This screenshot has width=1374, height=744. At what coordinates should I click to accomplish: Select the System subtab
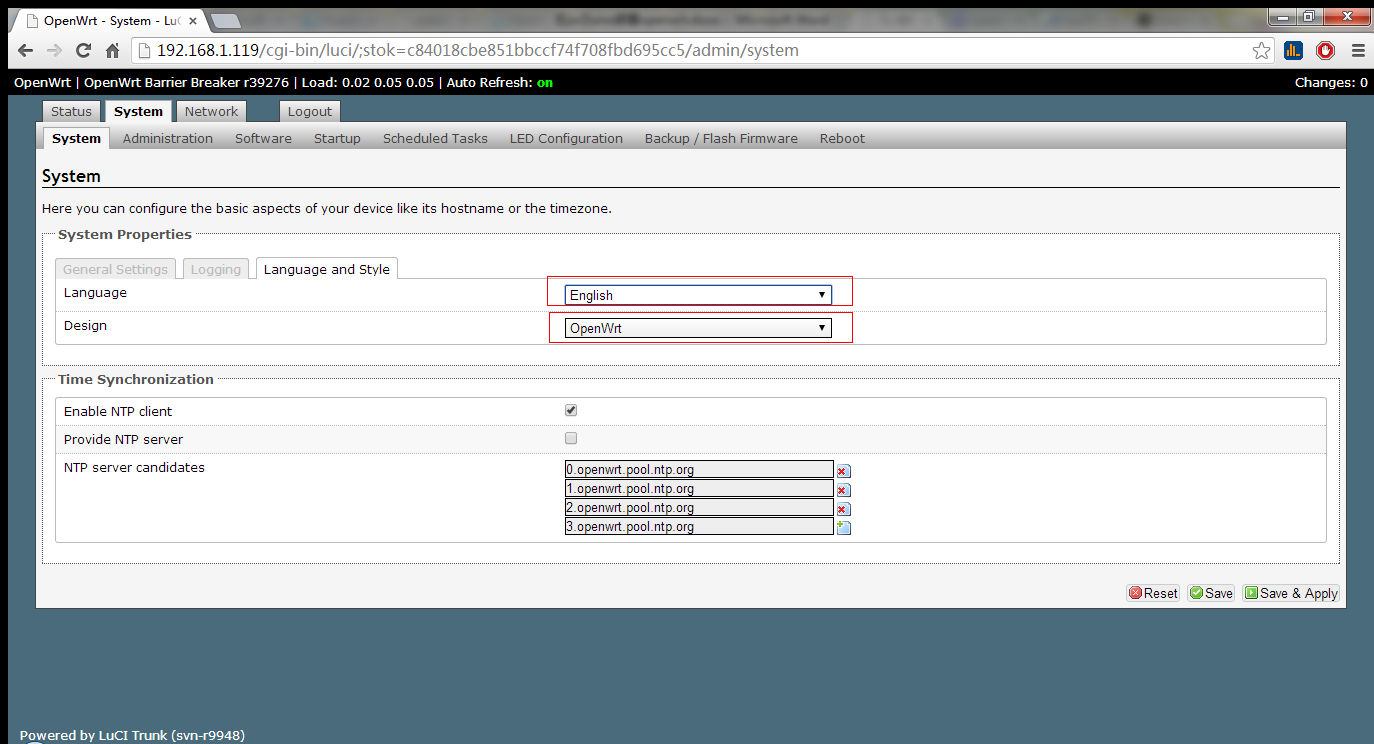pos(76,138)
